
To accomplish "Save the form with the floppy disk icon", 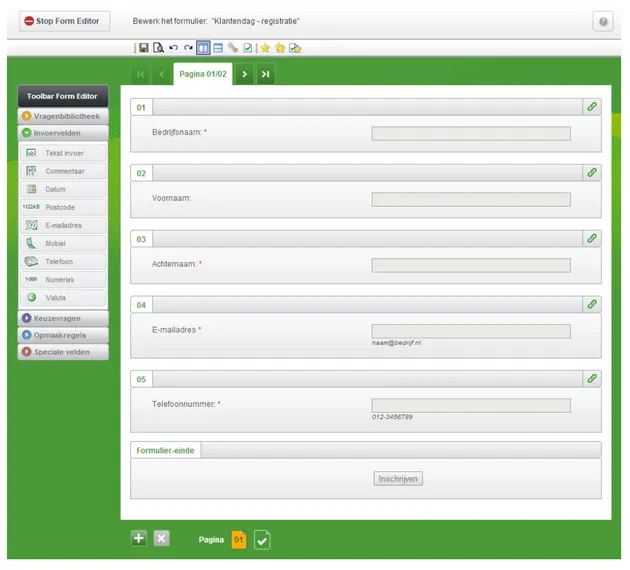I will (x=143, y=48).
